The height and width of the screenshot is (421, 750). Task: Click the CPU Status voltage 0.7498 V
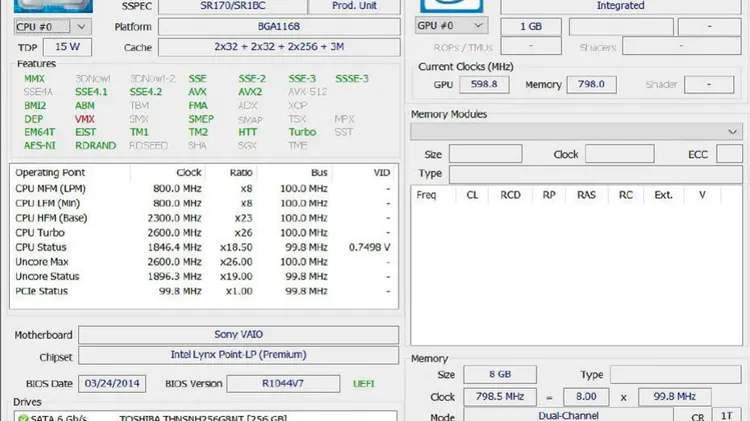(369, 247)
